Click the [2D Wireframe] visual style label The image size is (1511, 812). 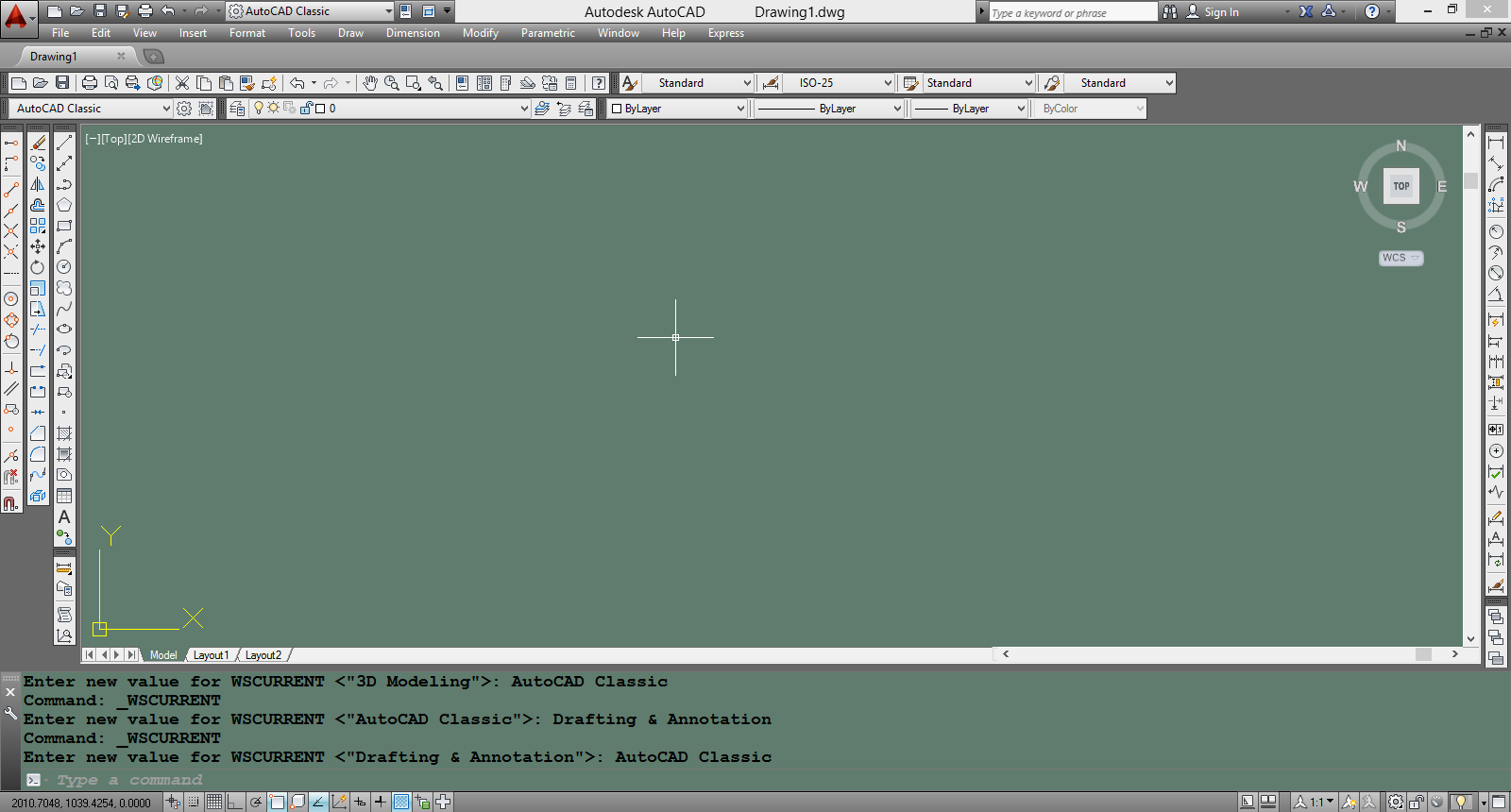click(x=164, y=139)
